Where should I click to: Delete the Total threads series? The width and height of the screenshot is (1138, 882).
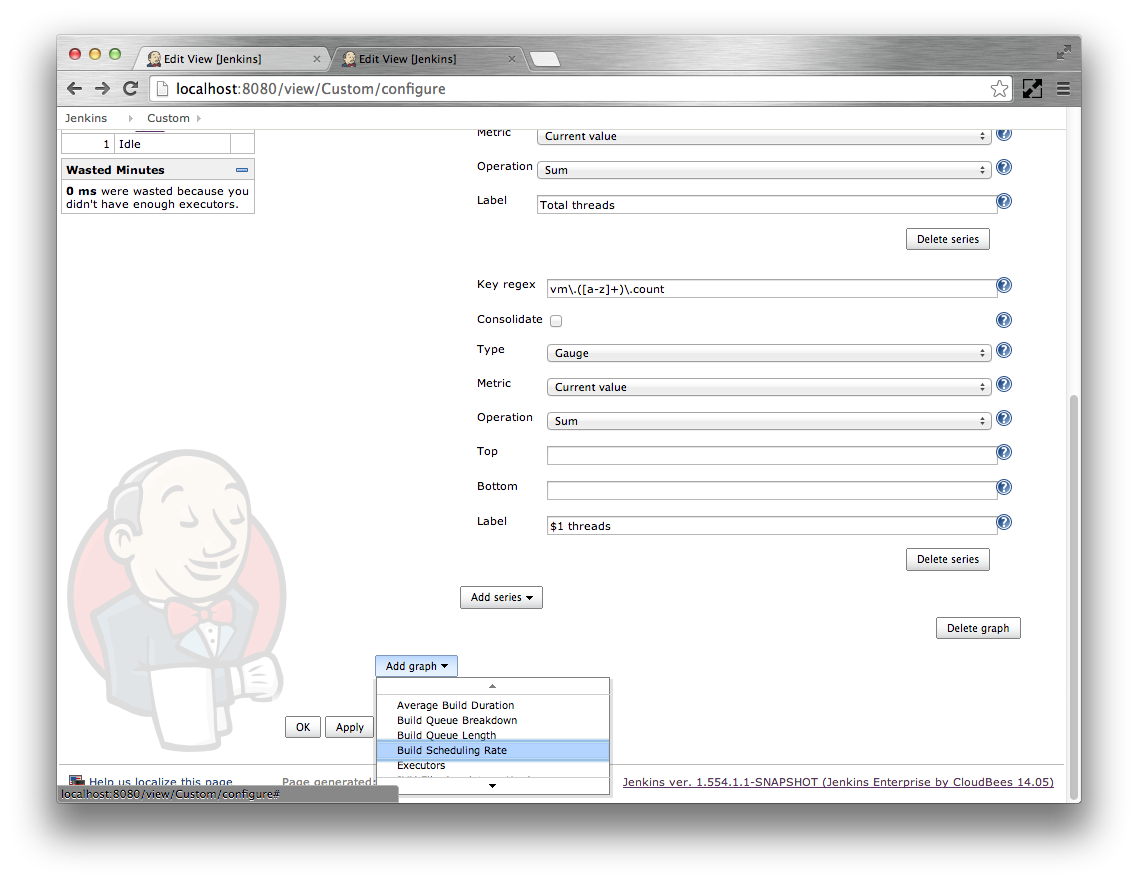[x=947, y=239]
